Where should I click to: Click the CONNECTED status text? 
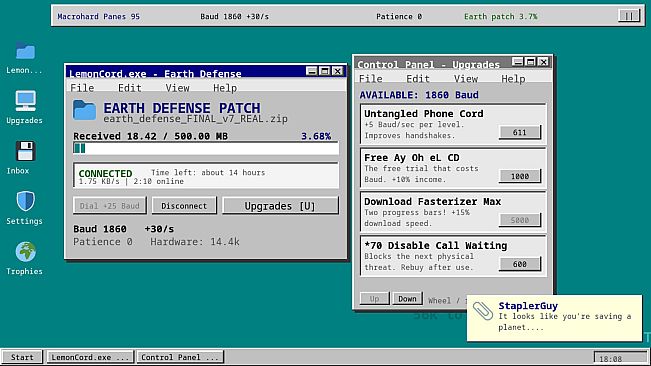coord(105,173)
